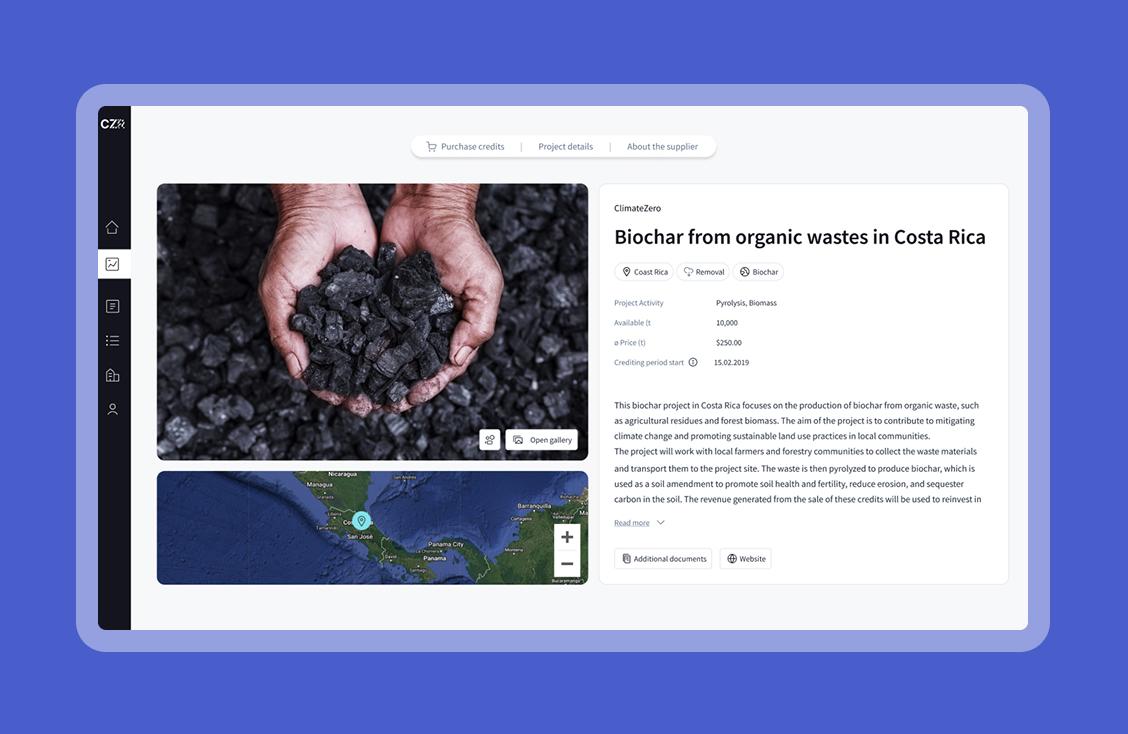Screen dimensions: 1128x734
Task: Click the CZR logo
Action: [113, 124]
